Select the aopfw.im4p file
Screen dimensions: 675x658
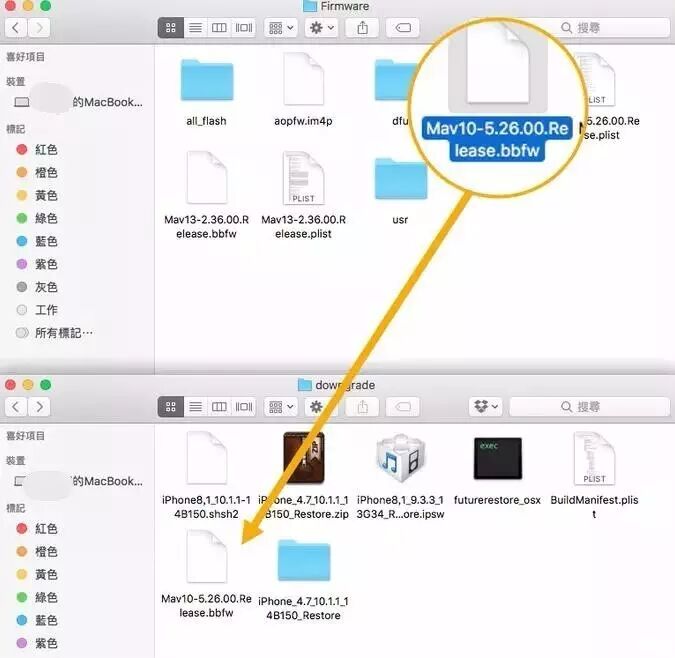tap(303, 79)
